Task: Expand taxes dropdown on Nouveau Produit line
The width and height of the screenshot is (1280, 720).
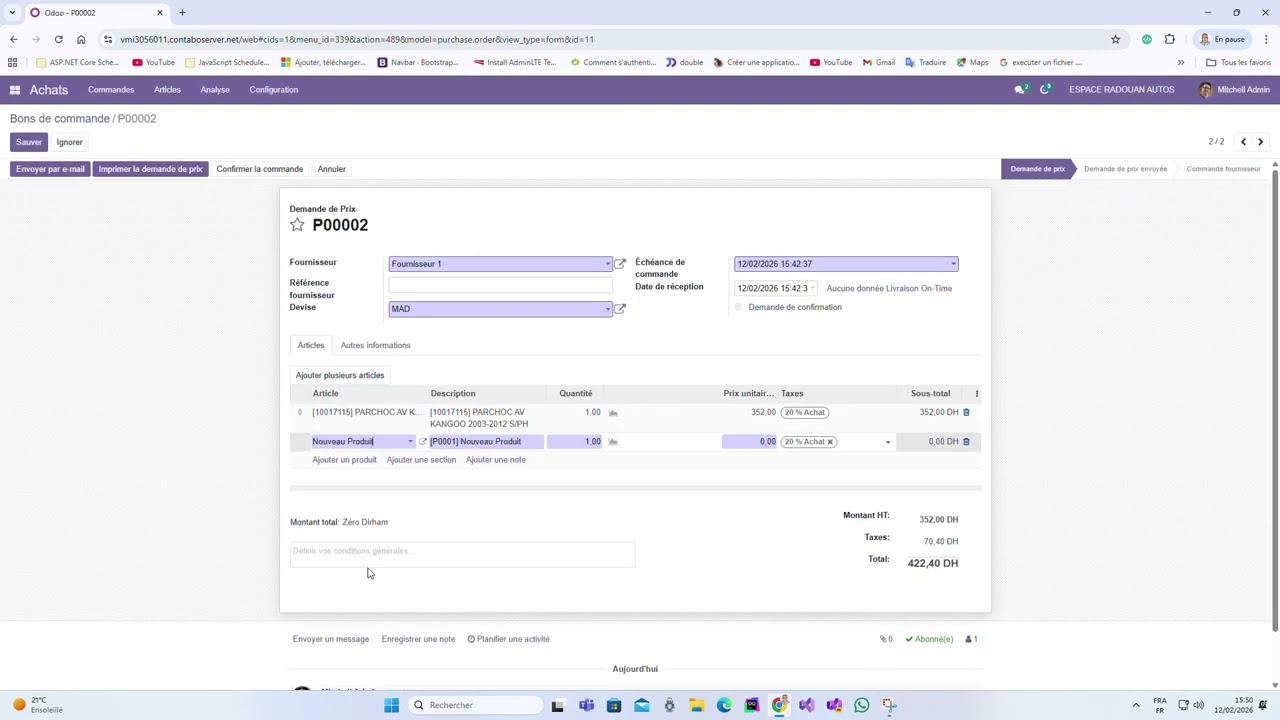Action: pos(887,441)
